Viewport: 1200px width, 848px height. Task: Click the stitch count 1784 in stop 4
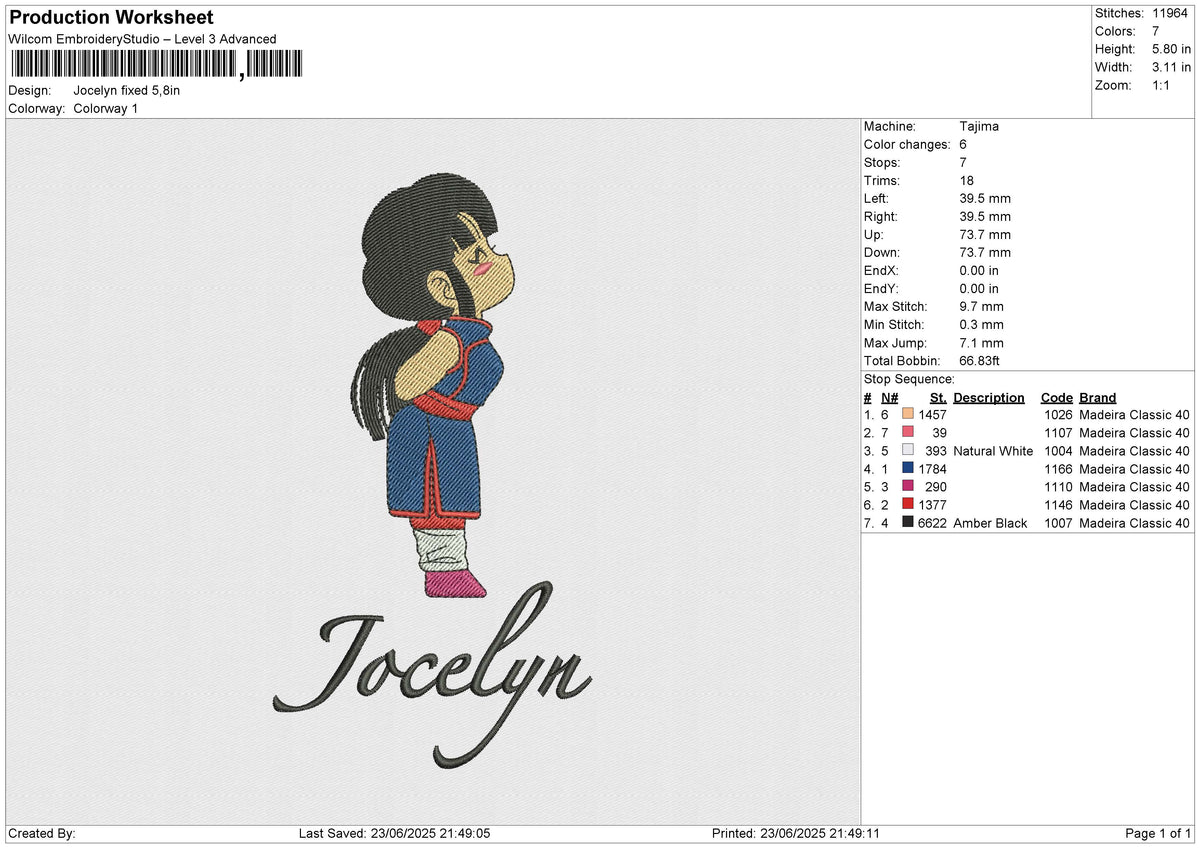tap(932, 468)
